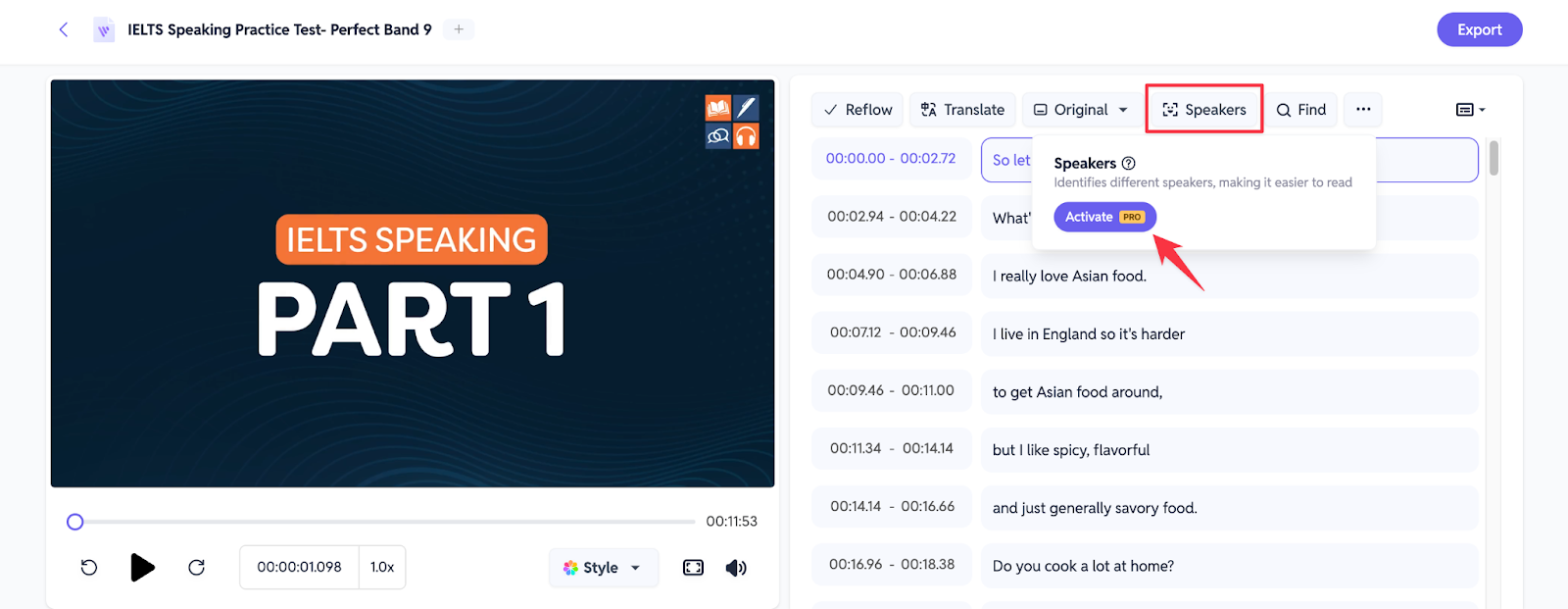
Task: Edit subtitle 'I live in England so it's harder'
Action: pos(1230,333)
